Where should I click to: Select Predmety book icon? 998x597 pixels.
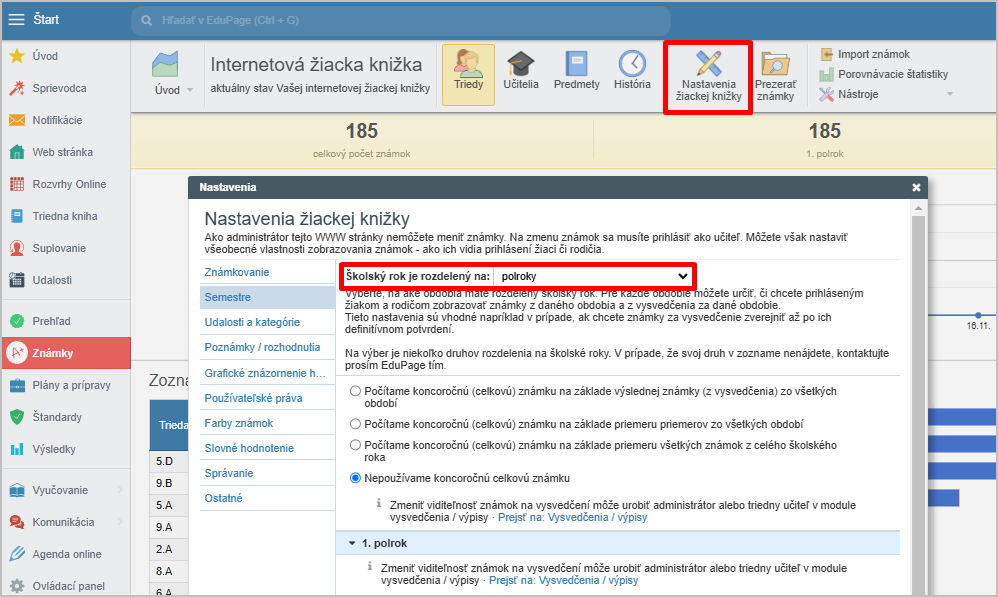click(577, 64)
